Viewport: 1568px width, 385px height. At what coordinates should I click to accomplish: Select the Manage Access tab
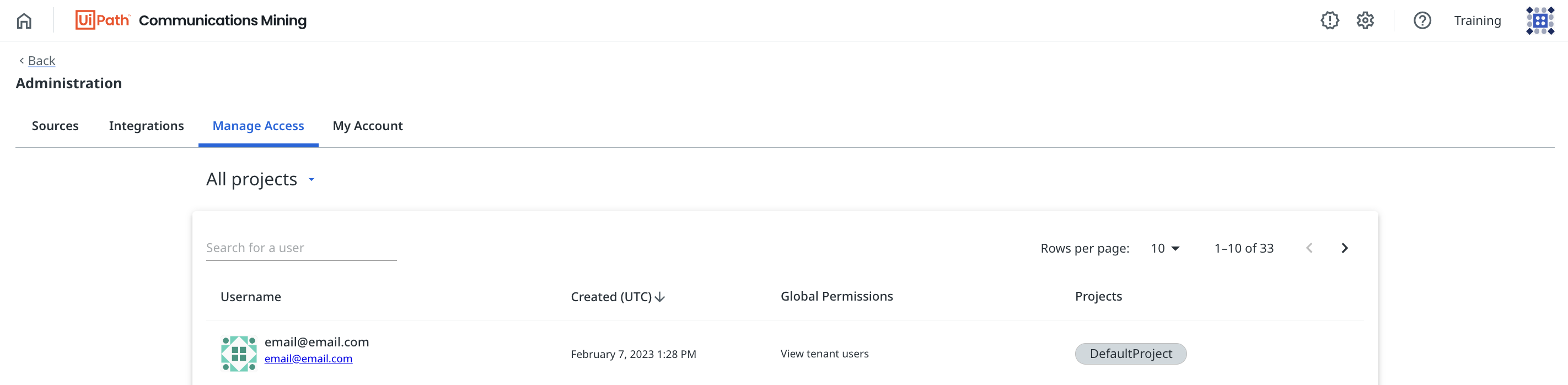click(x=258, y=126)
